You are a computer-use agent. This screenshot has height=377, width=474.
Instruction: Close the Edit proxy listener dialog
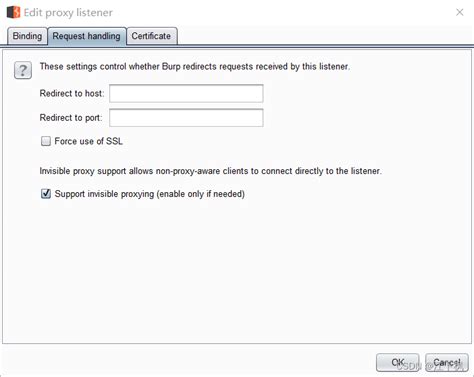pyautogui.click(x=460, y=12)
